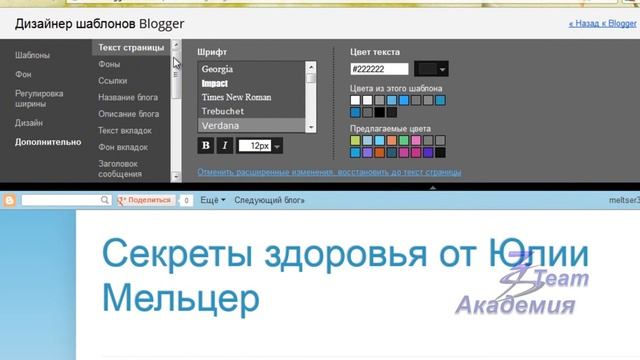Click the settings list scrollbar thumb
Viewport: 640px width, 360px height.
tap(176, 74)
